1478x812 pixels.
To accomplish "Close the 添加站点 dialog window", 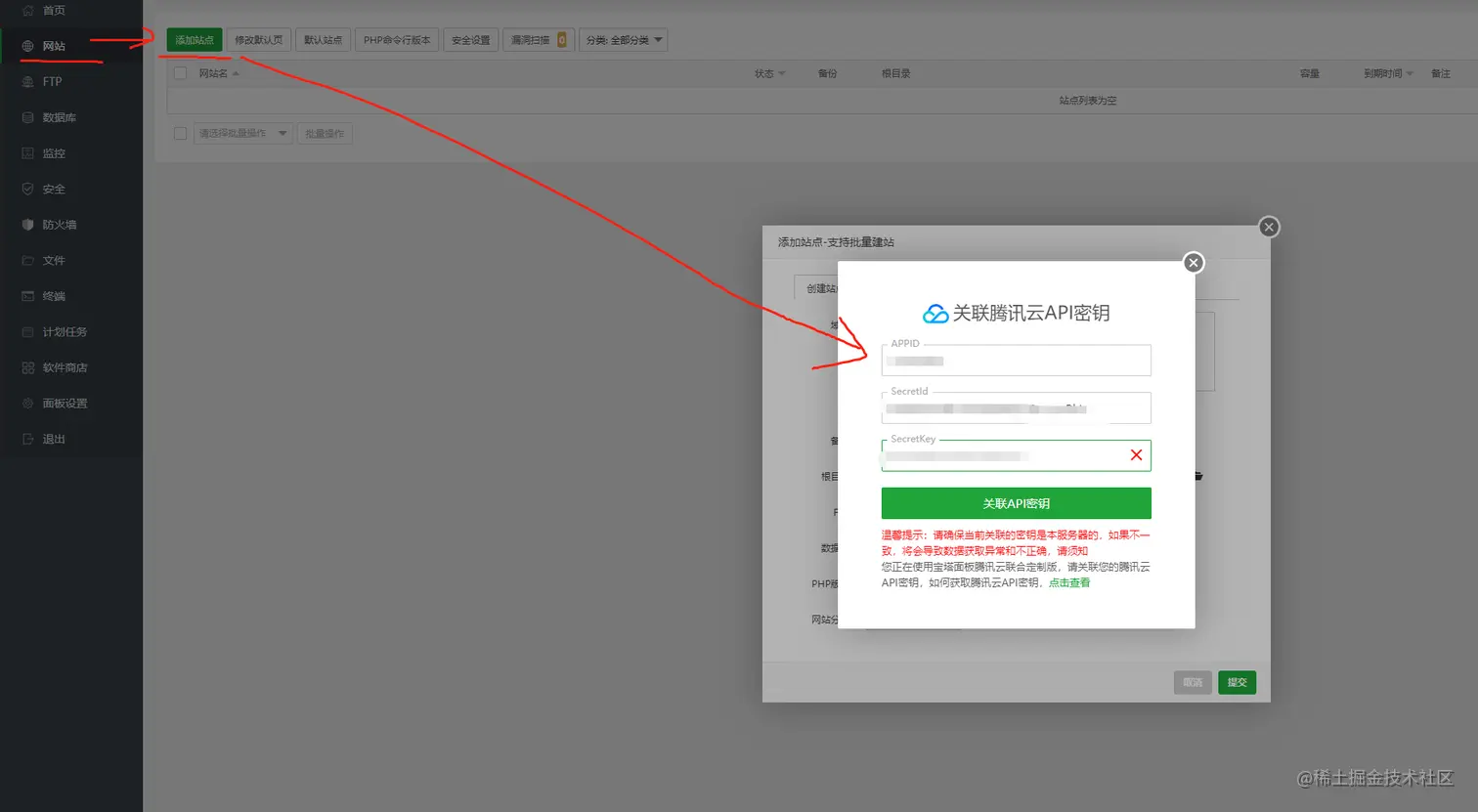I will click(1269, 227).
